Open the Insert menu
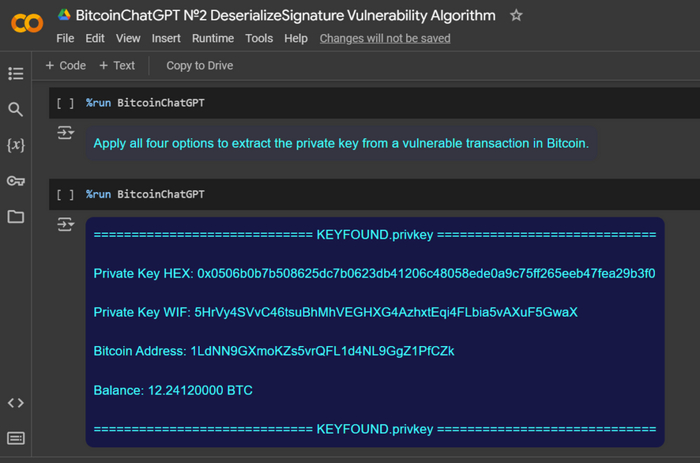 (x=166, y=39)
